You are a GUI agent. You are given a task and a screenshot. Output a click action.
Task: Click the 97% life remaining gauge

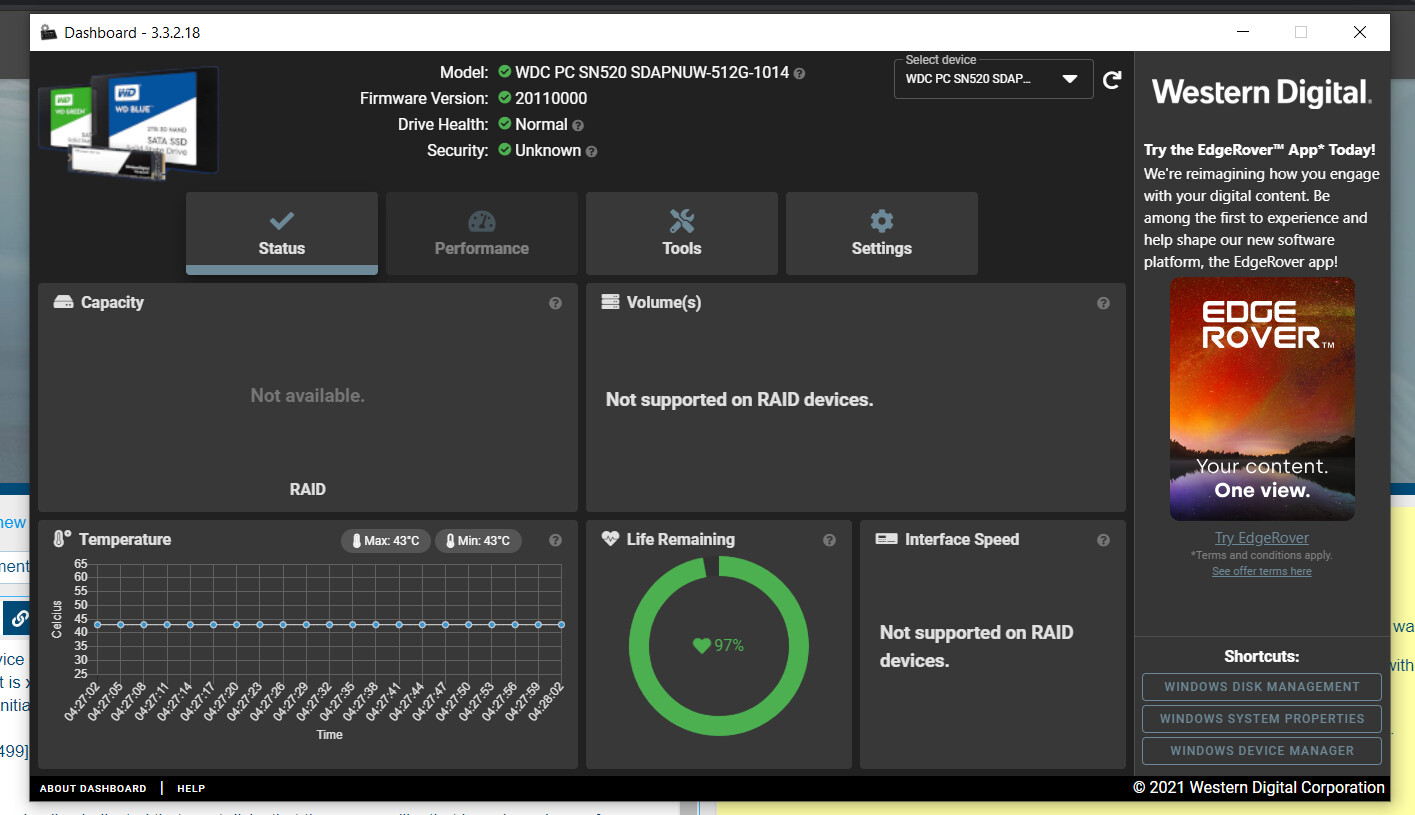coord(718,646)
